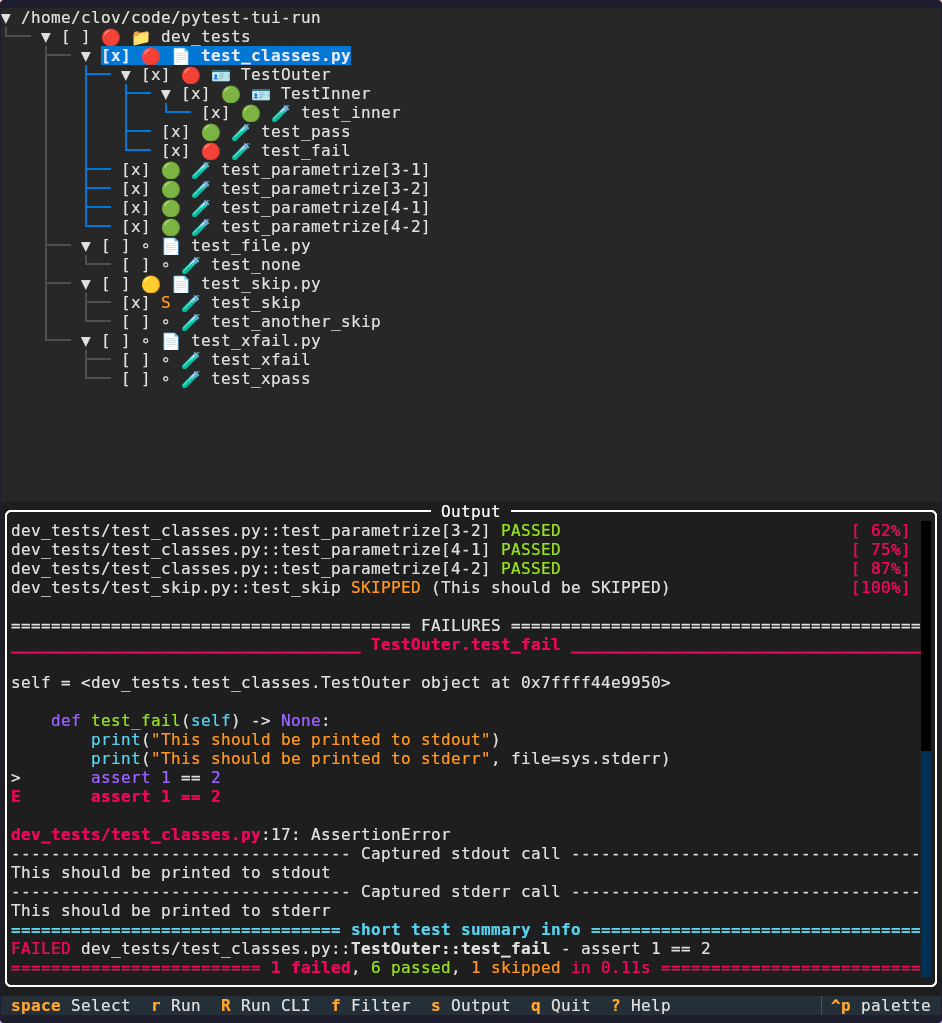Viewport: 942px width, 1023px height.
Task: Click the file icon of test_skip.py
Action: 181,284
